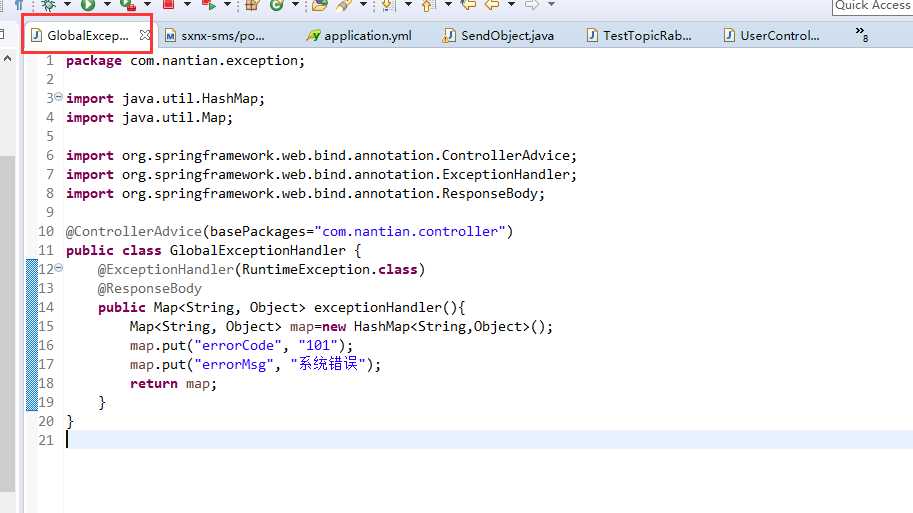Image resolution: width=913 pixels, height=513 pixels.
Task: Click the New Java Package icon
Action: tap(252, 5)
